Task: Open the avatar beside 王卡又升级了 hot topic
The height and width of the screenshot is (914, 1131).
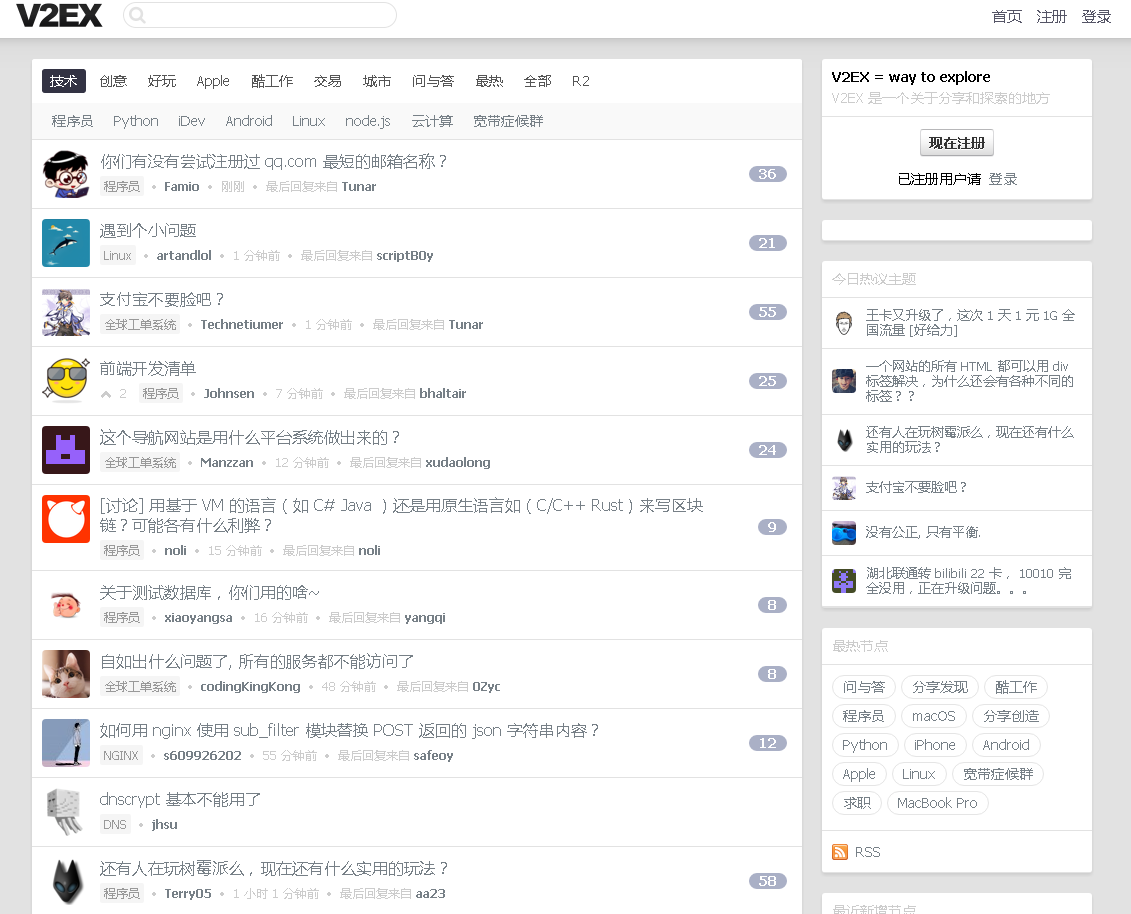Action: 843,322
